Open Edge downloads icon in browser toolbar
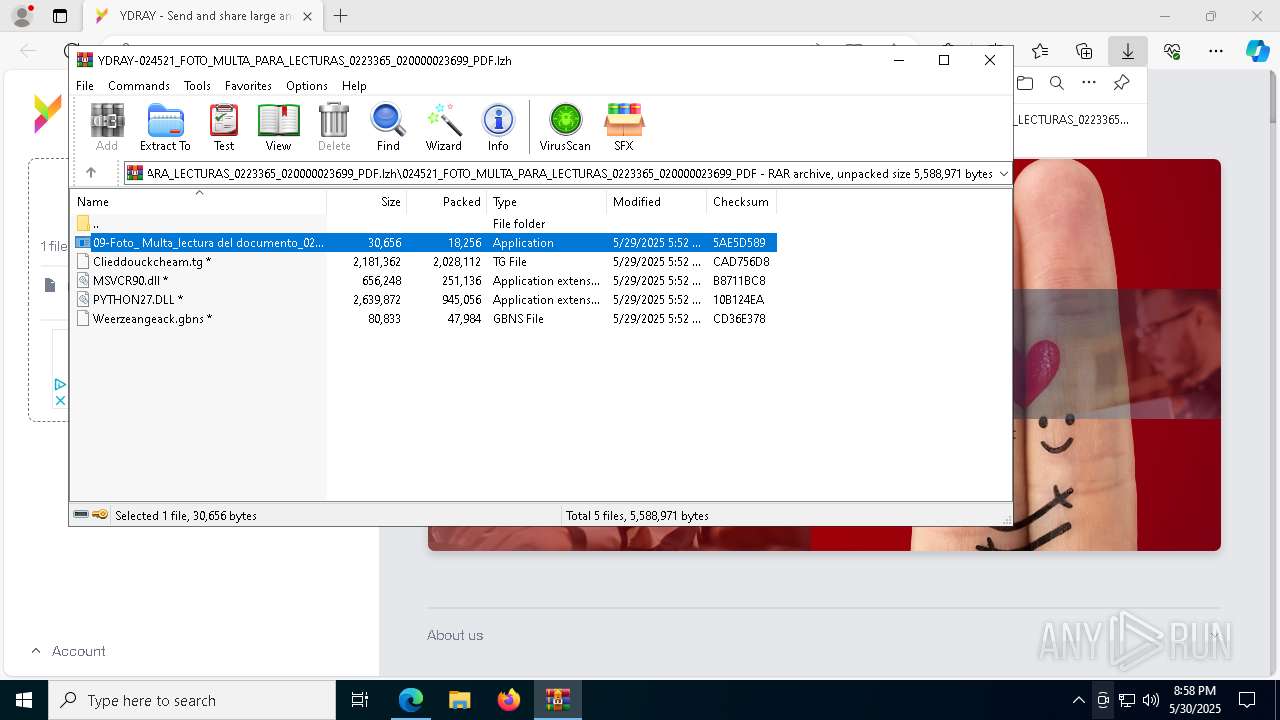The width and height of the screenshot is (1280, 720). point(1127,51)
